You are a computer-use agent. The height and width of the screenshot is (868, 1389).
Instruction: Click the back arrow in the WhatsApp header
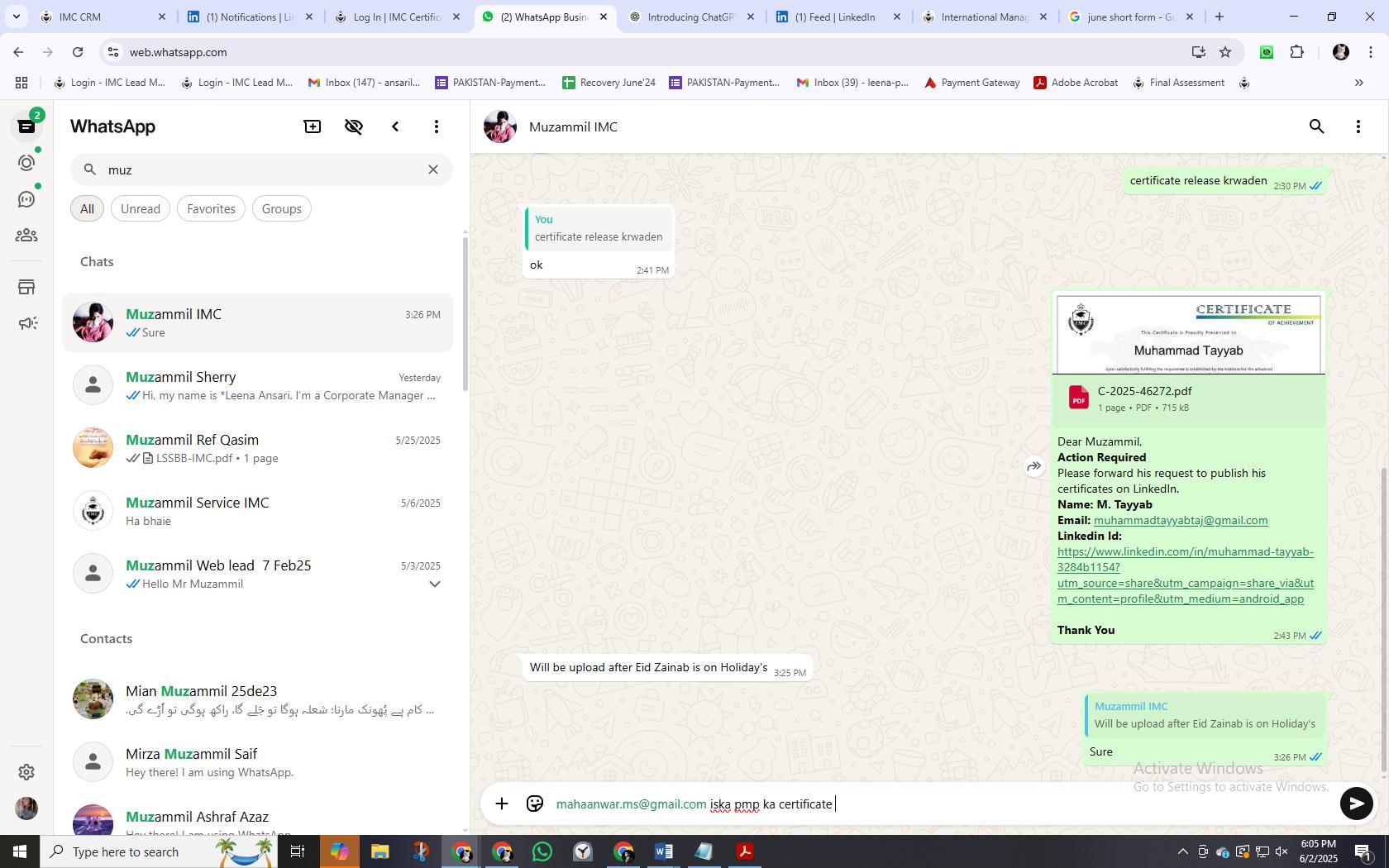395,126
